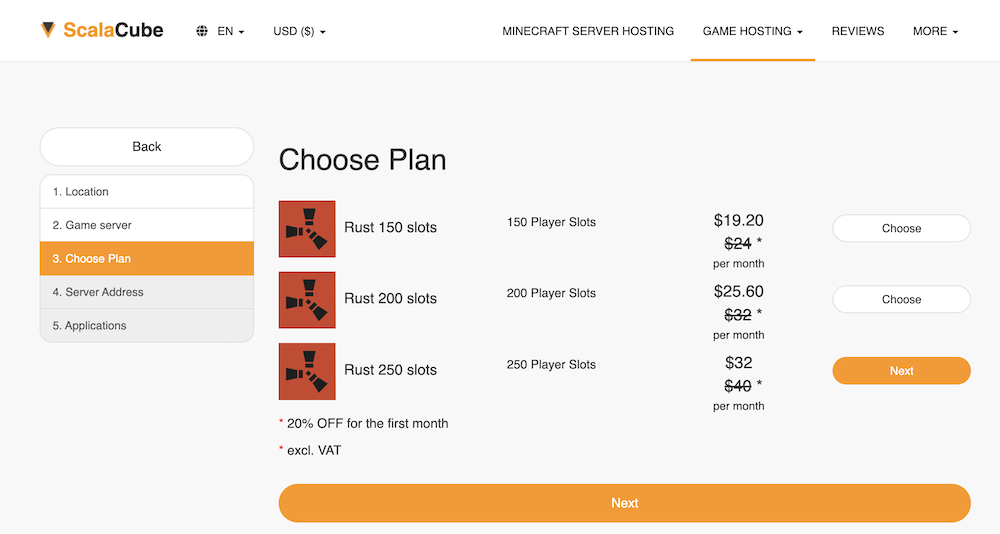The height and width of the screenshot is (534, 1000).
Task: Open the USD ($) currency dropdown
Action: (299, 31)
